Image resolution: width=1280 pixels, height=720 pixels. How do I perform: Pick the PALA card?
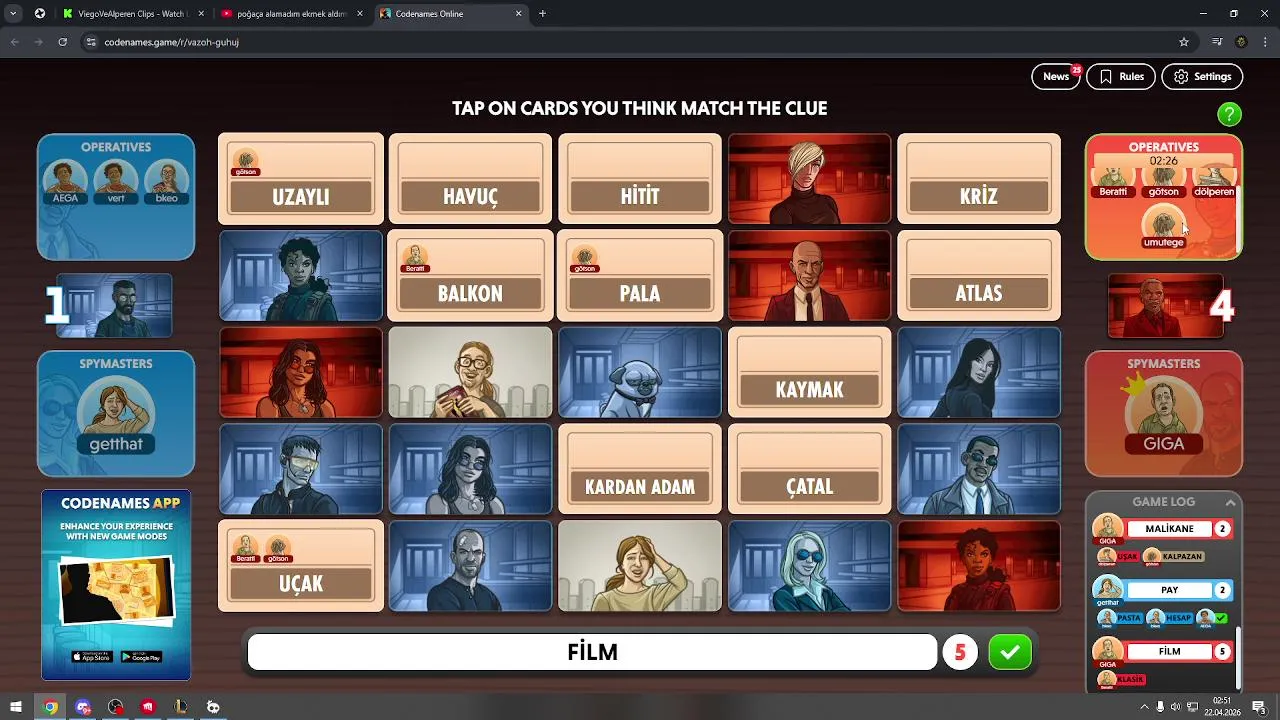pyautogui.click(x=640, y=275)
